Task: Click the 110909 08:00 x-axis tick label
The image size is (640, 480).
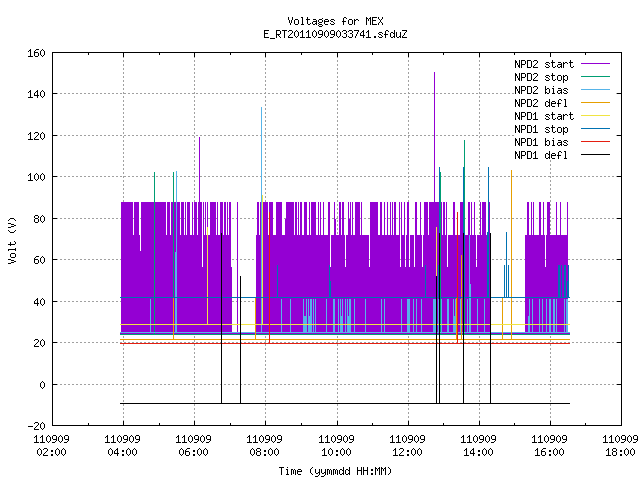Action: [x=264, y=446]
